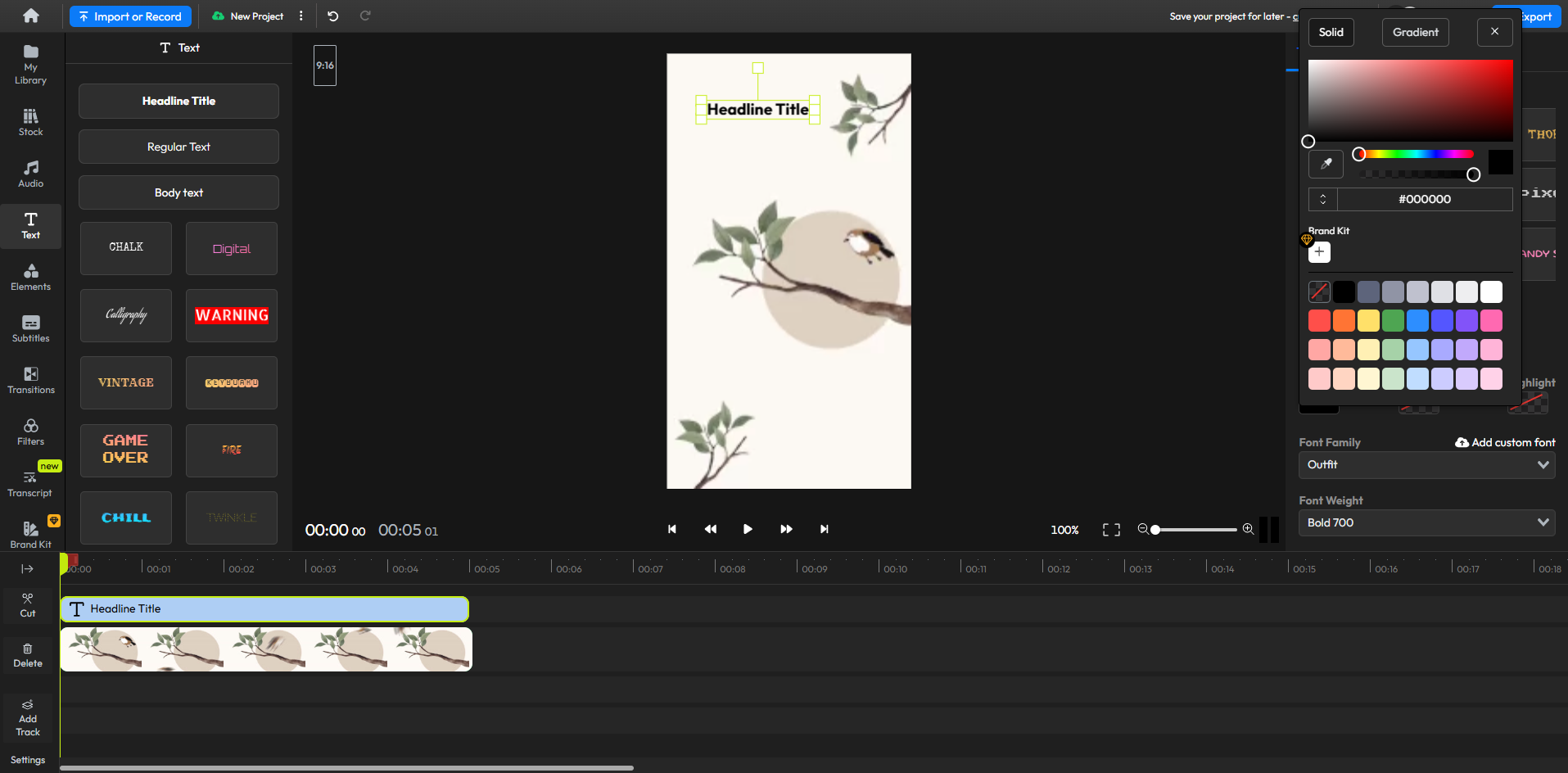Open the Audio panel
This screenshot has width=1568, height=773.
point(30,174)
